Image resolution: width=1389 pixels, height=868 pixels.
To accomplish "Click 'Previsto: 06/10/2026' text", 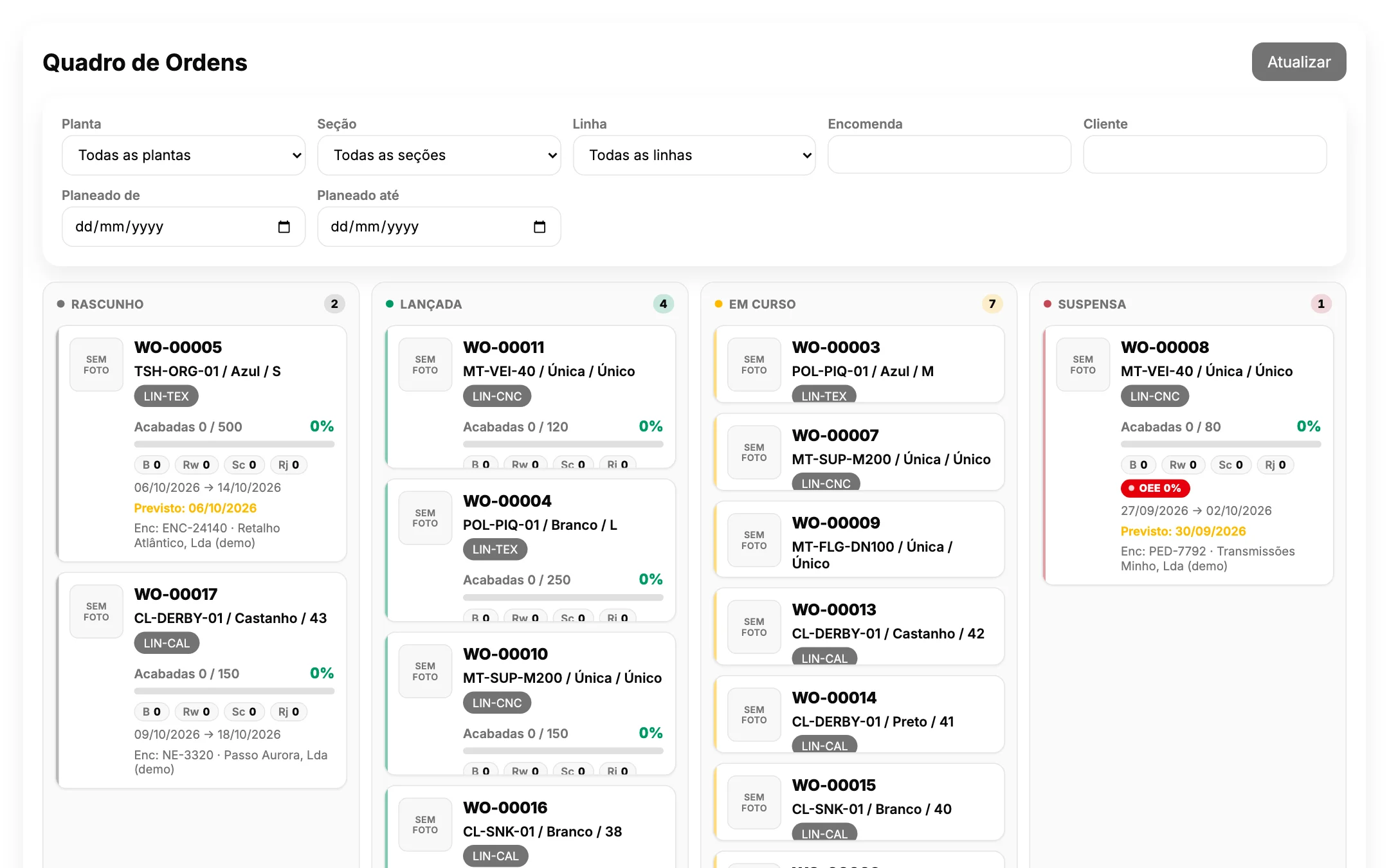I will [195, 508].
